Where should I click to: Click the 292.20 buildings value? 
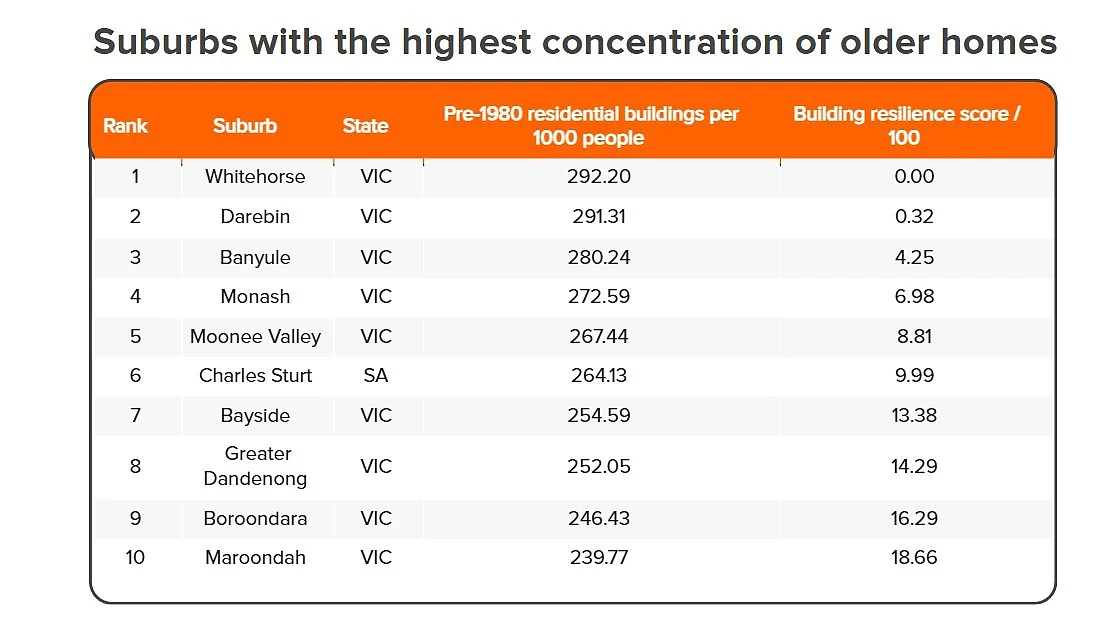598,177
